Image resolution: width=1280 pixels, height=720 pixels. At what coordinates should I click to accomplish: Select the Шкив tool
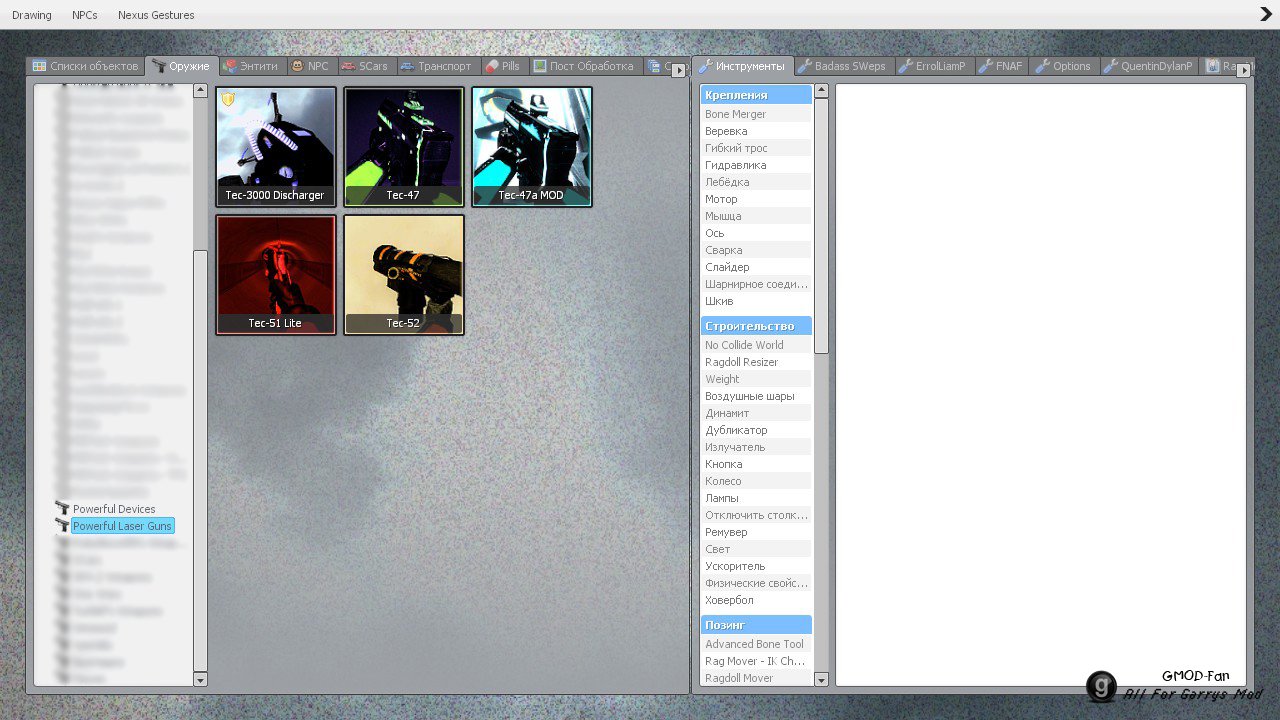[756, 301]
